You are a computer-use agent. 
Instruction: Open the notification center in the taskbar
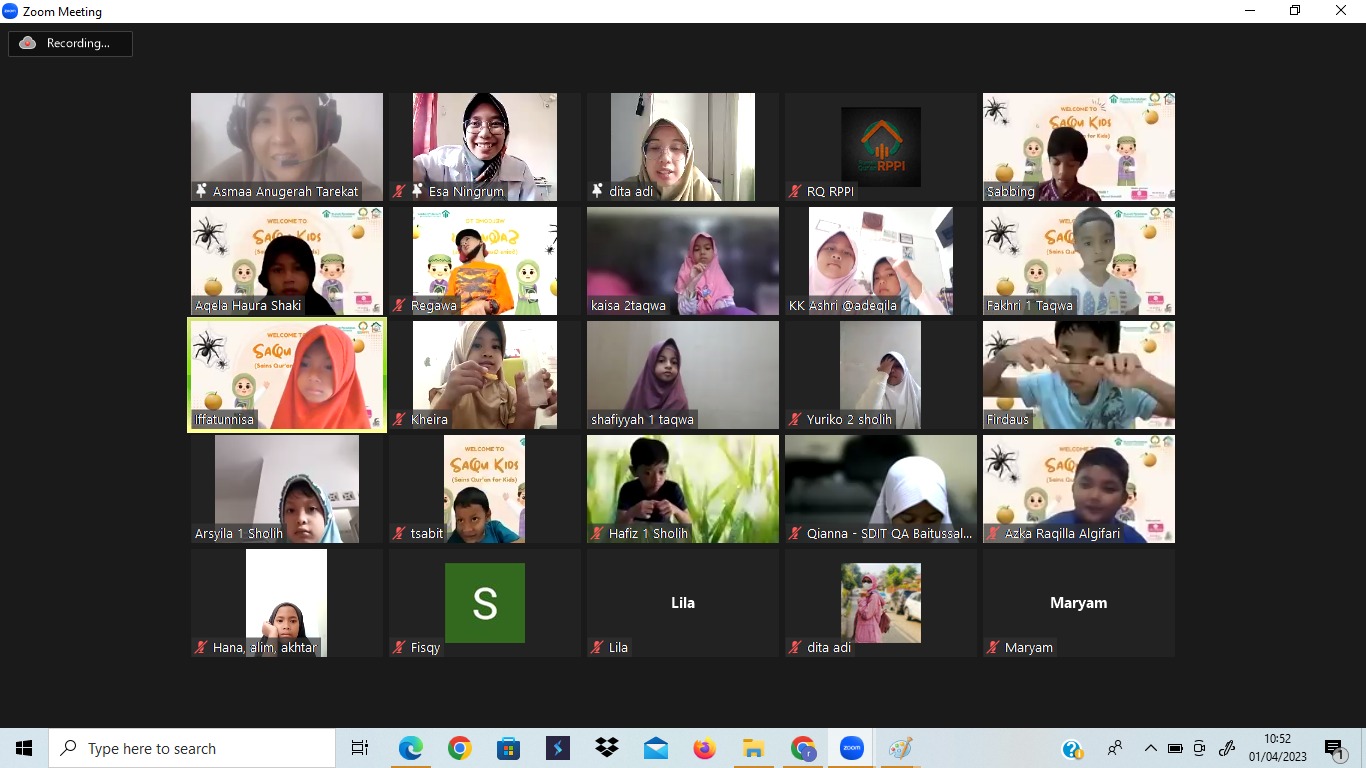(1334, 748)
